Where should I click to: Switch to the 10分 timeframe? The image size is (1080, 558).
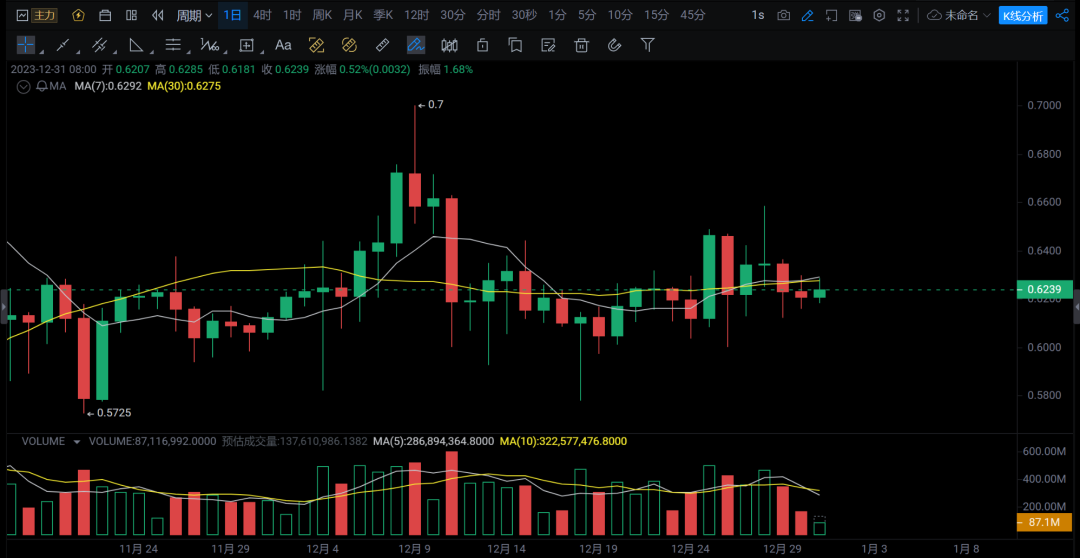[620, 15]
